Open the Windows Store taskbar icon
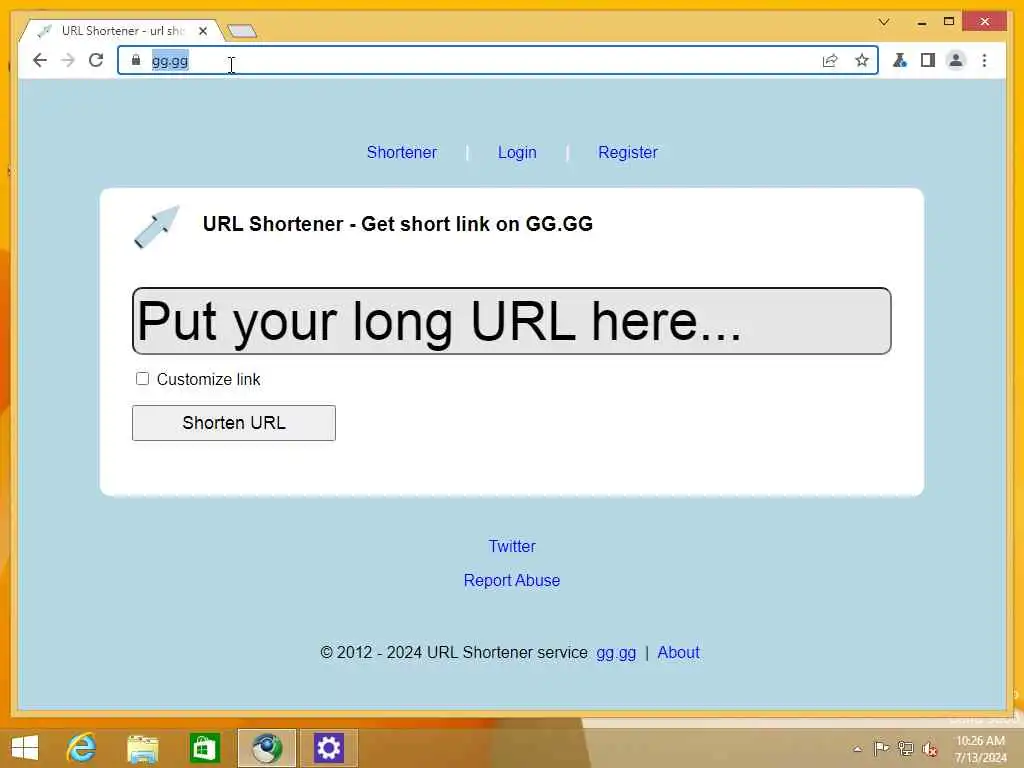Image resolution: width=1024 pixels, height=768 pixels. pyautogui.click(x=204, y=748)
